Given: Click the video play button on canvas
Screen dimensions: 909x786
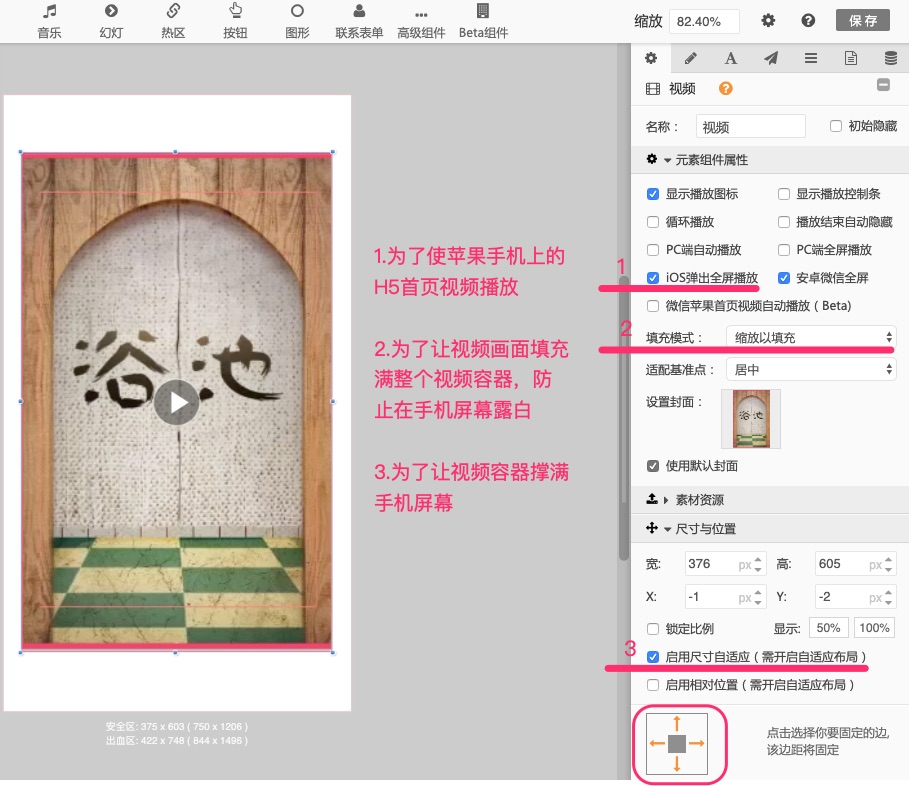Looking at the screenshot, I should (177, 402).
